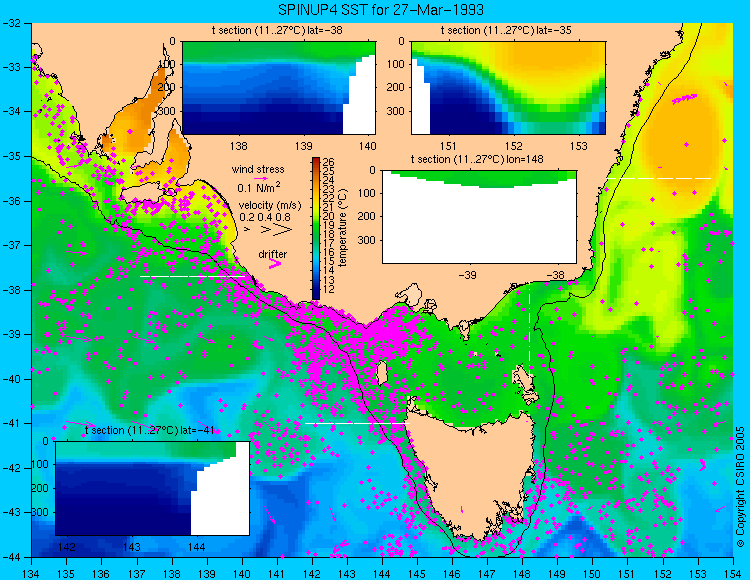Screen dimensions: 750x580
Task: Click the magenta drifter symbol under "drifter"
Action: click(x=275, y=263)
